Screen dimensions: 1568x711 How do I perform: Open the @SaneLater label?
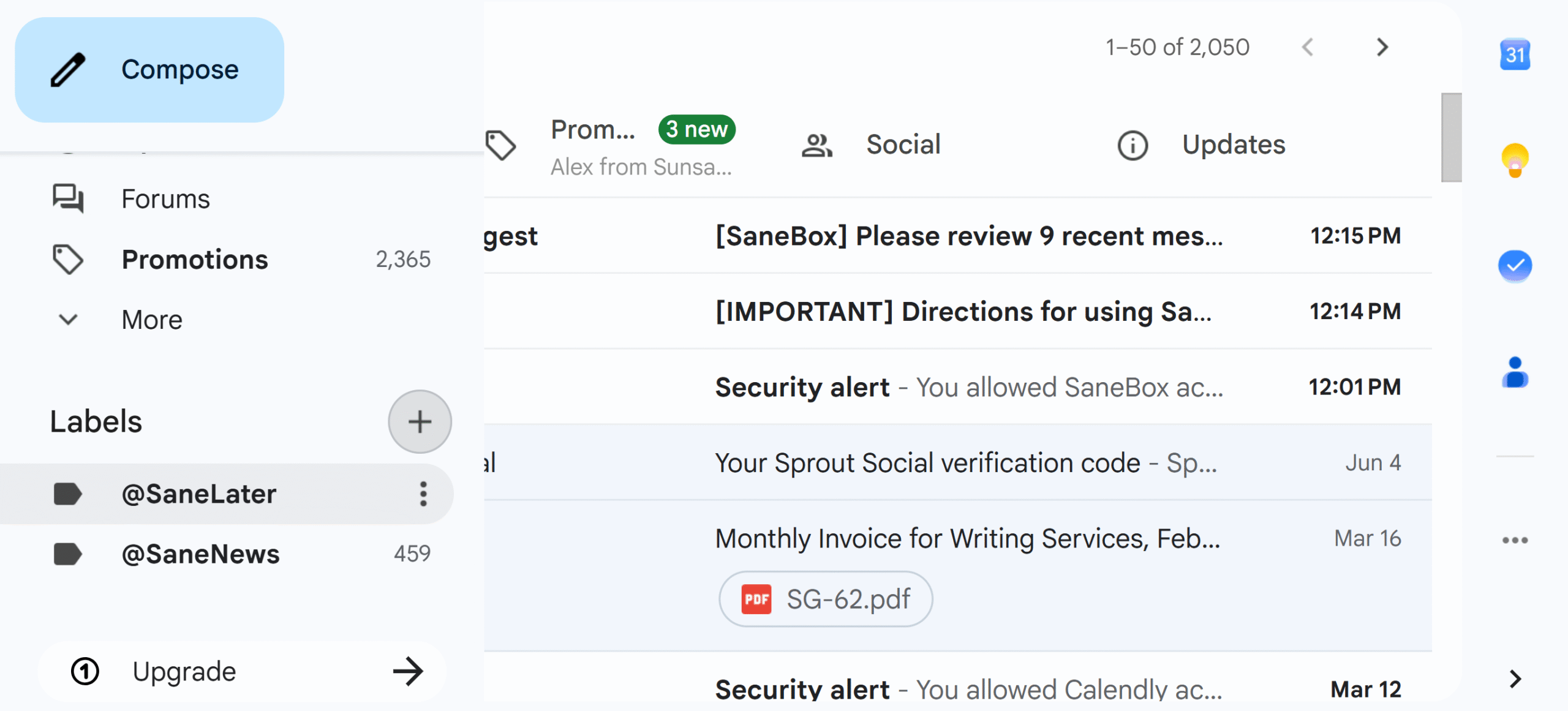coord(227,494)
